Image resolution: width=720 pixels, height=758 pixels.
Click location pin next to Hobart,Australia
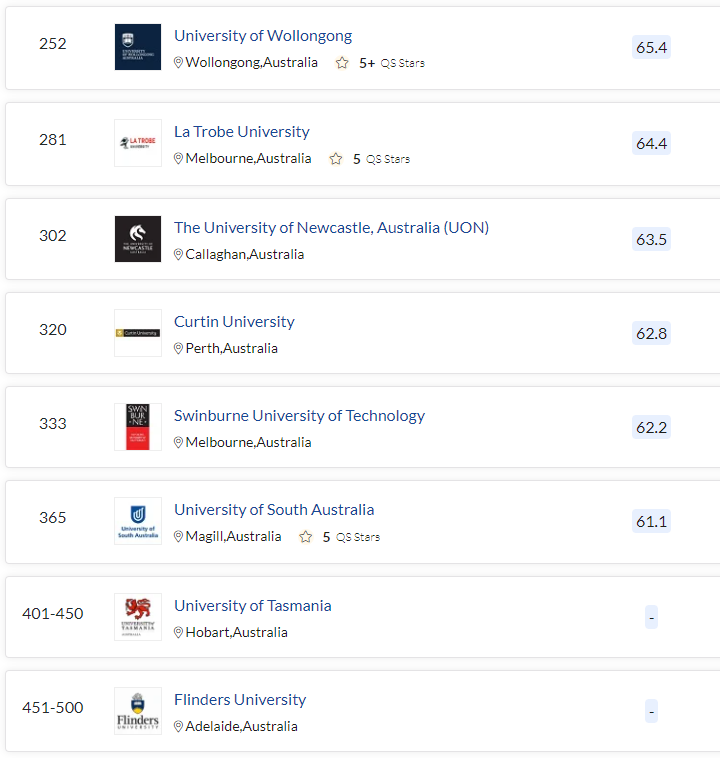point(178,632)
